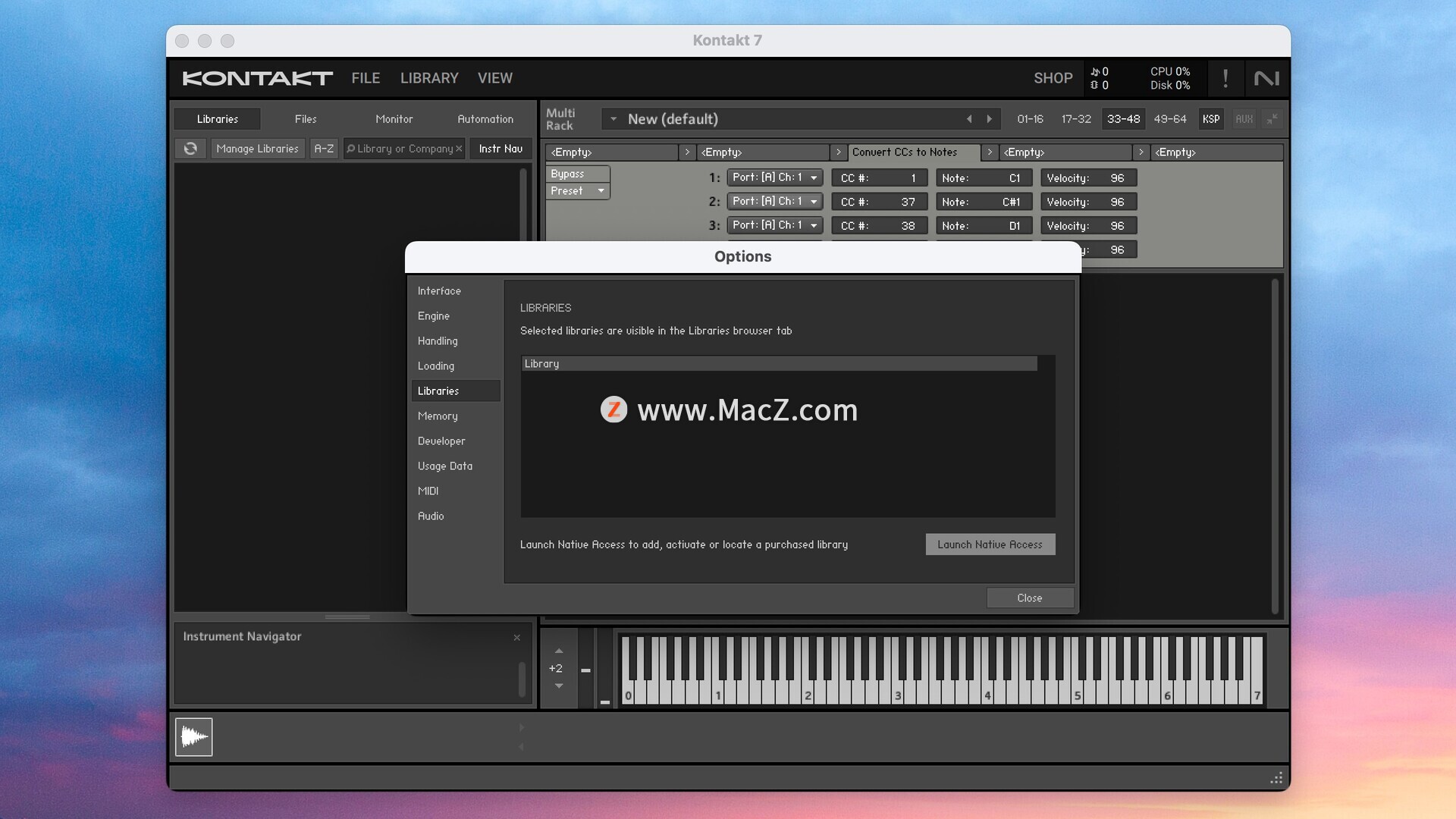
Task: Toggle the Instr Nav button
Action: point(500,149)
